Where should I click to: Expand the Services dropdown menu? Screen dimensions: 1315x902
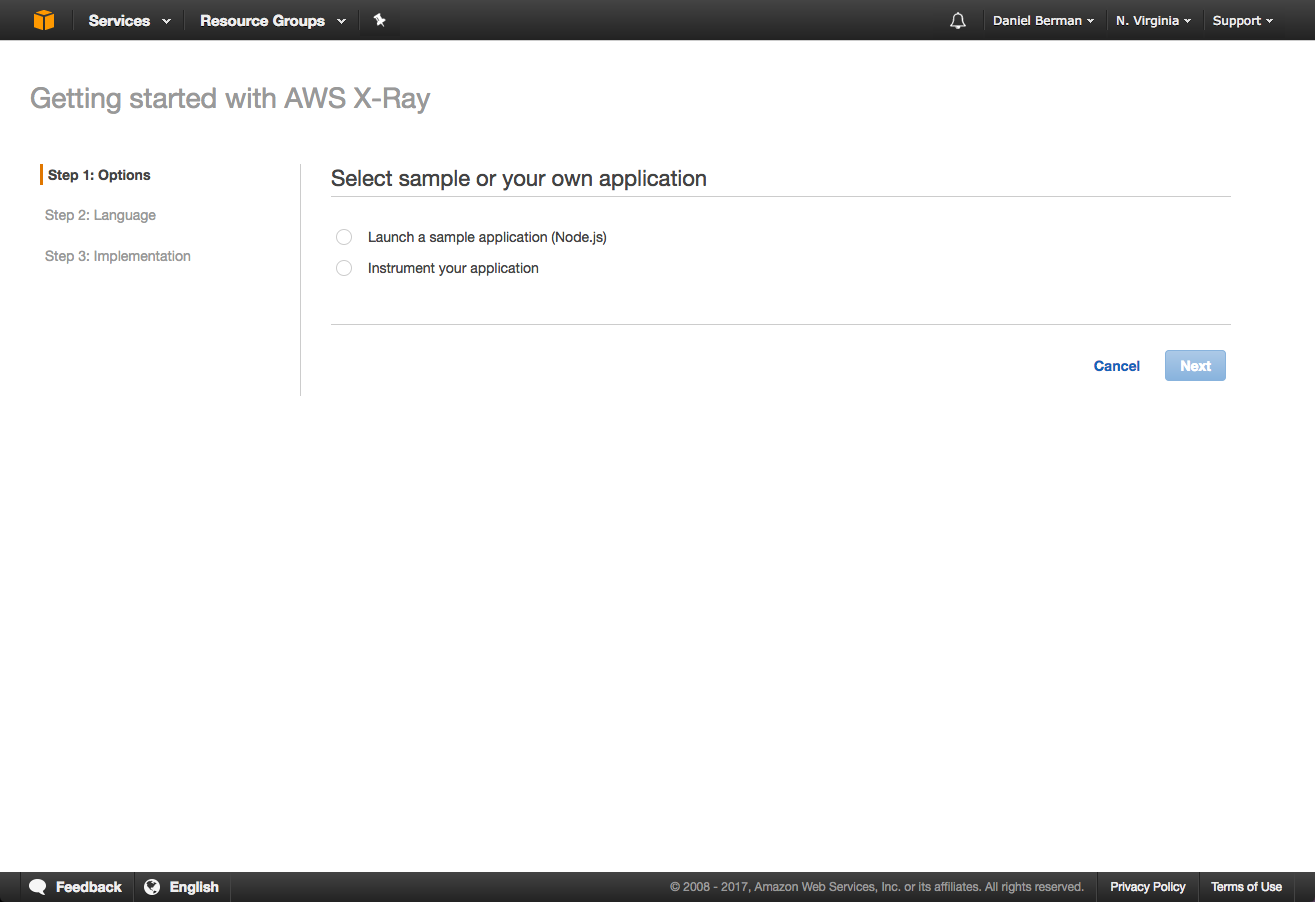point(129,20)
